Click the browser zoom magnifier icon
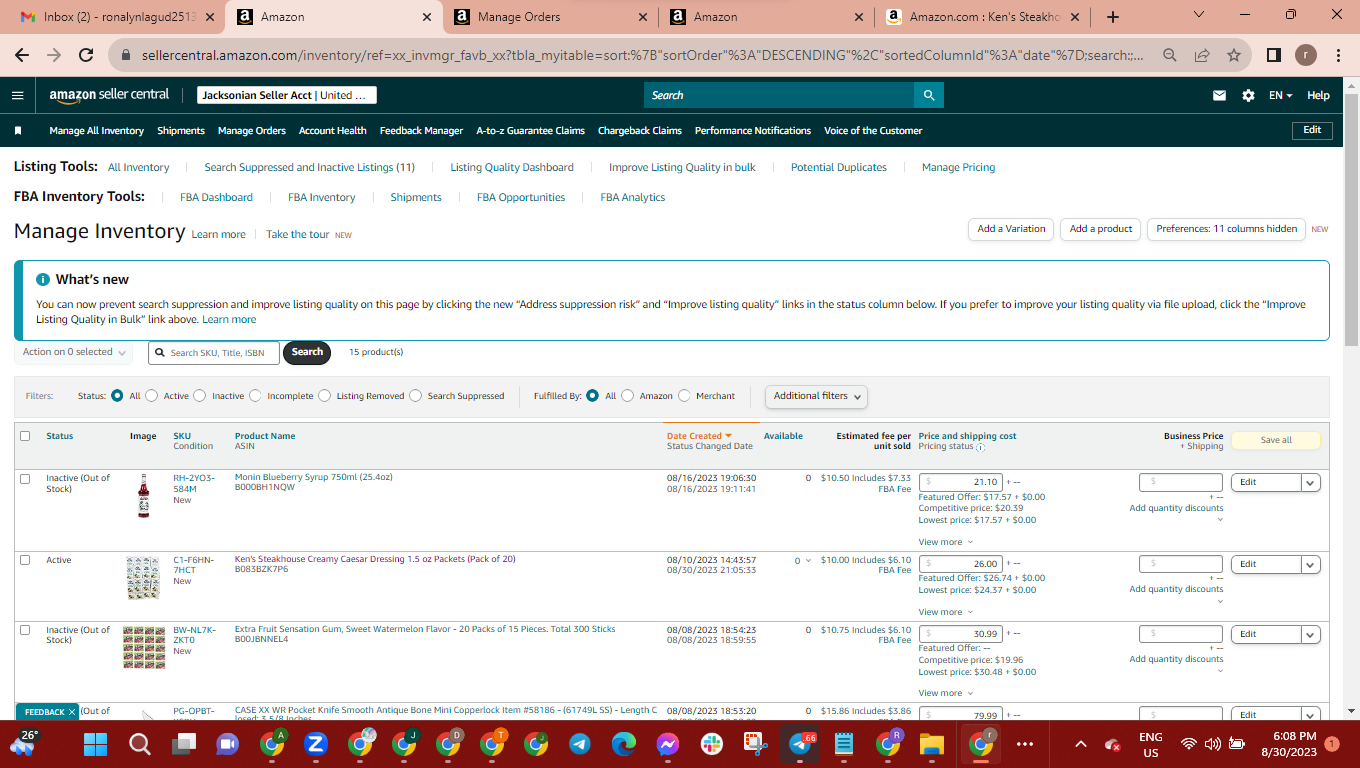This screenshot has height=768, width=1360. coord(1170,55)
